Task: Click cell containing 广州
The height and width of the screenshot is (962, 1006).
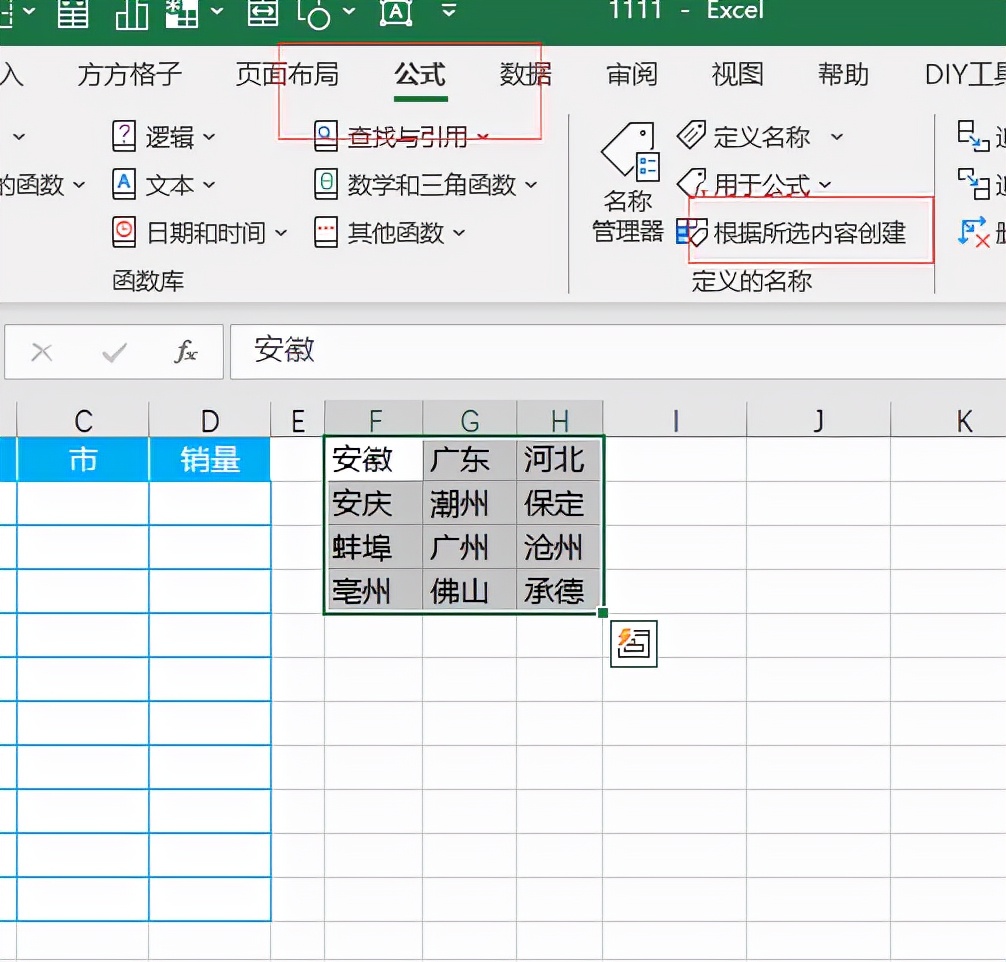Action: [470, 547]
